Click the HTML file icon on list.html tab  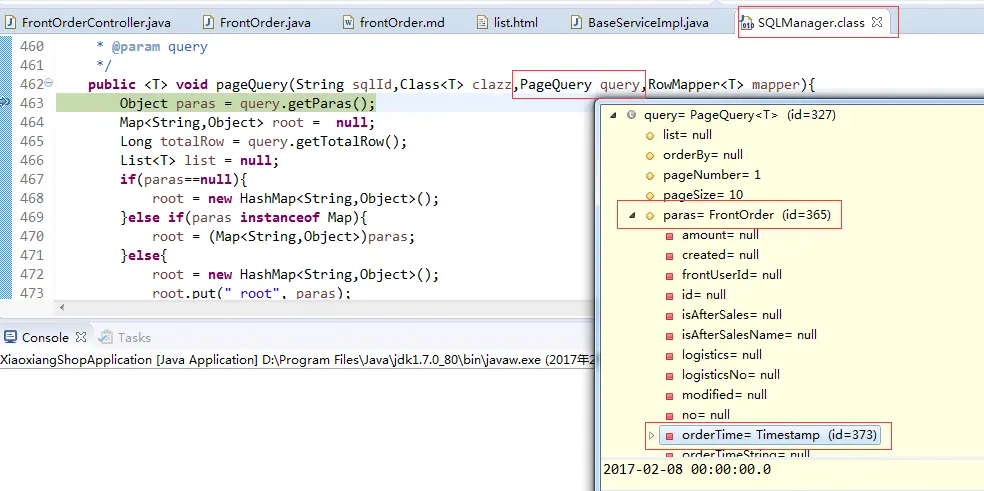tap(483, 23)
